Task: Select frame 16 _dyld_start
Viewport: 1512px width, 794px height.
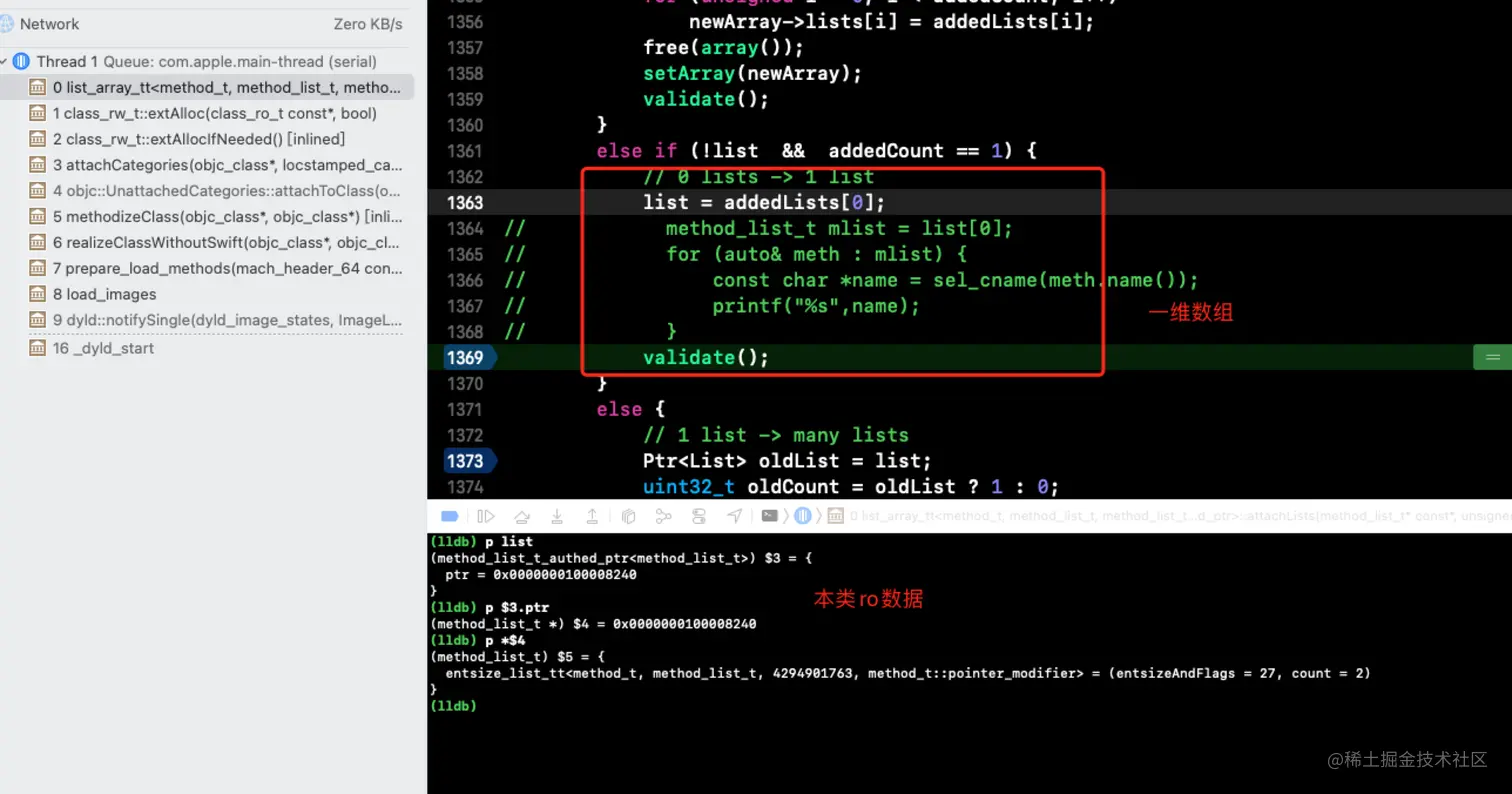Action: [x=207, y=349]
